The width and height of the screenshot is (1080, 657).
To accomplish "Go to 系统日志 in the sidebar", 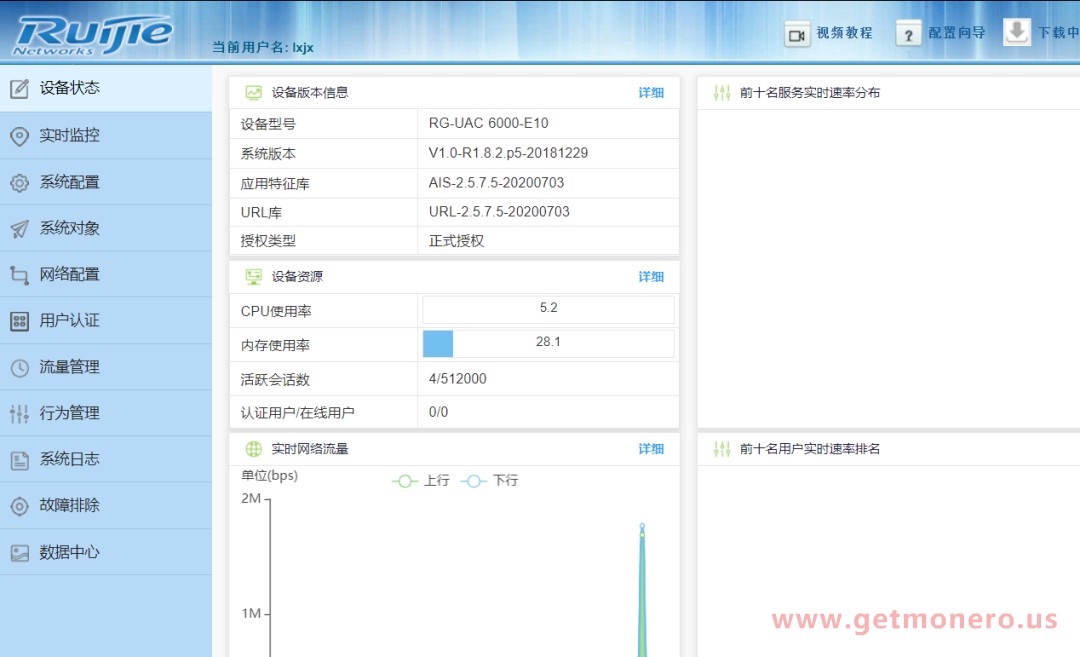I will pyautogui.click(x=70, y=460).
